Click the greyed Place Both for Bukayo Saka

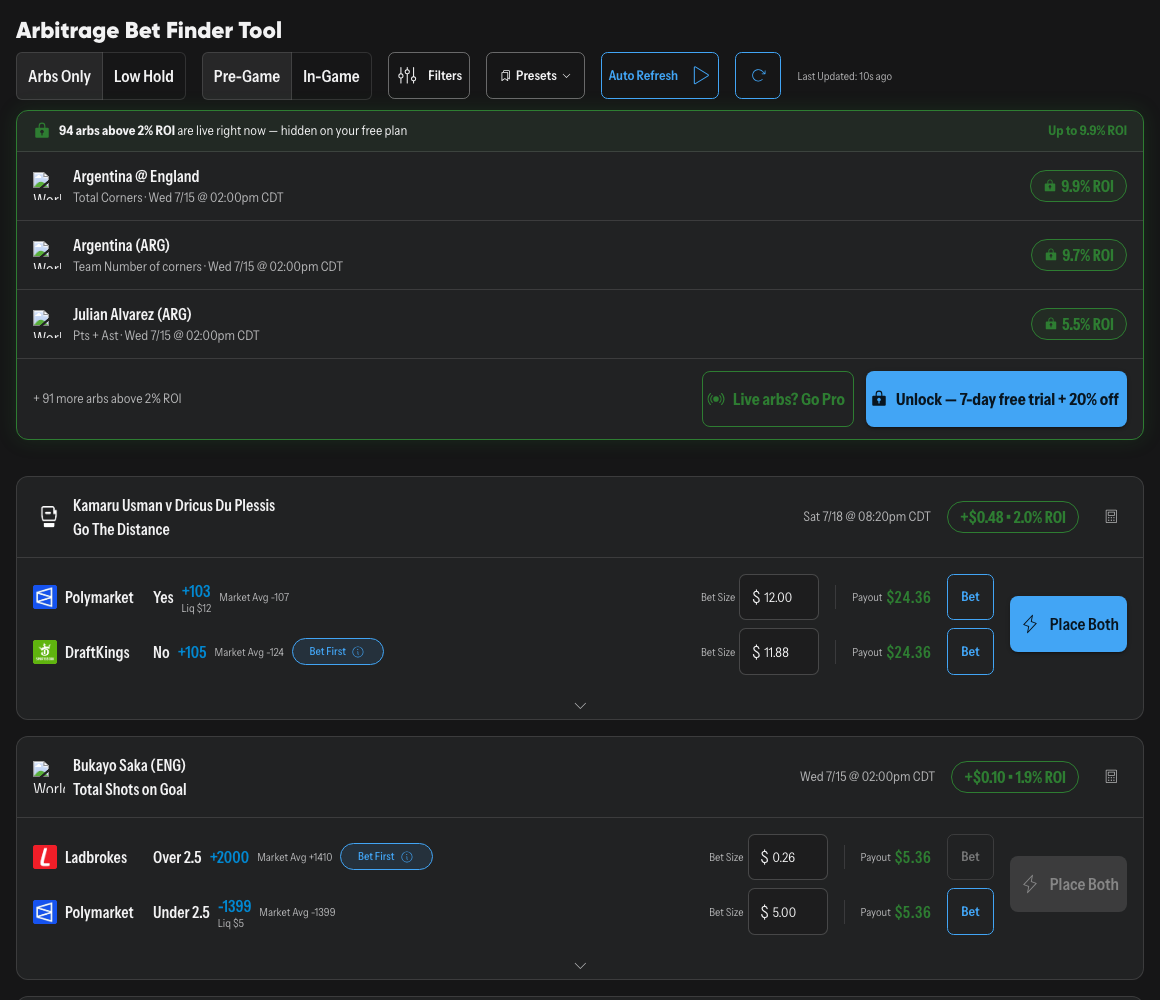(x=1068, y=884)
